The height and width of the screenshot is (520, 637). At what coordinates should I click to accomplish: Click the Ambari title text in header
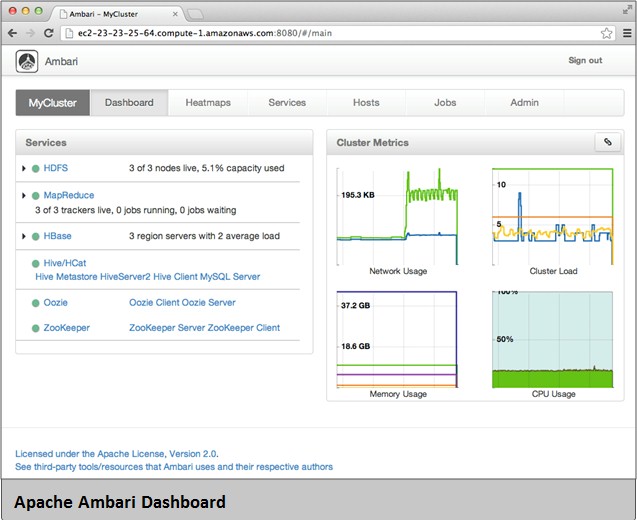click(x=61, y=62)
